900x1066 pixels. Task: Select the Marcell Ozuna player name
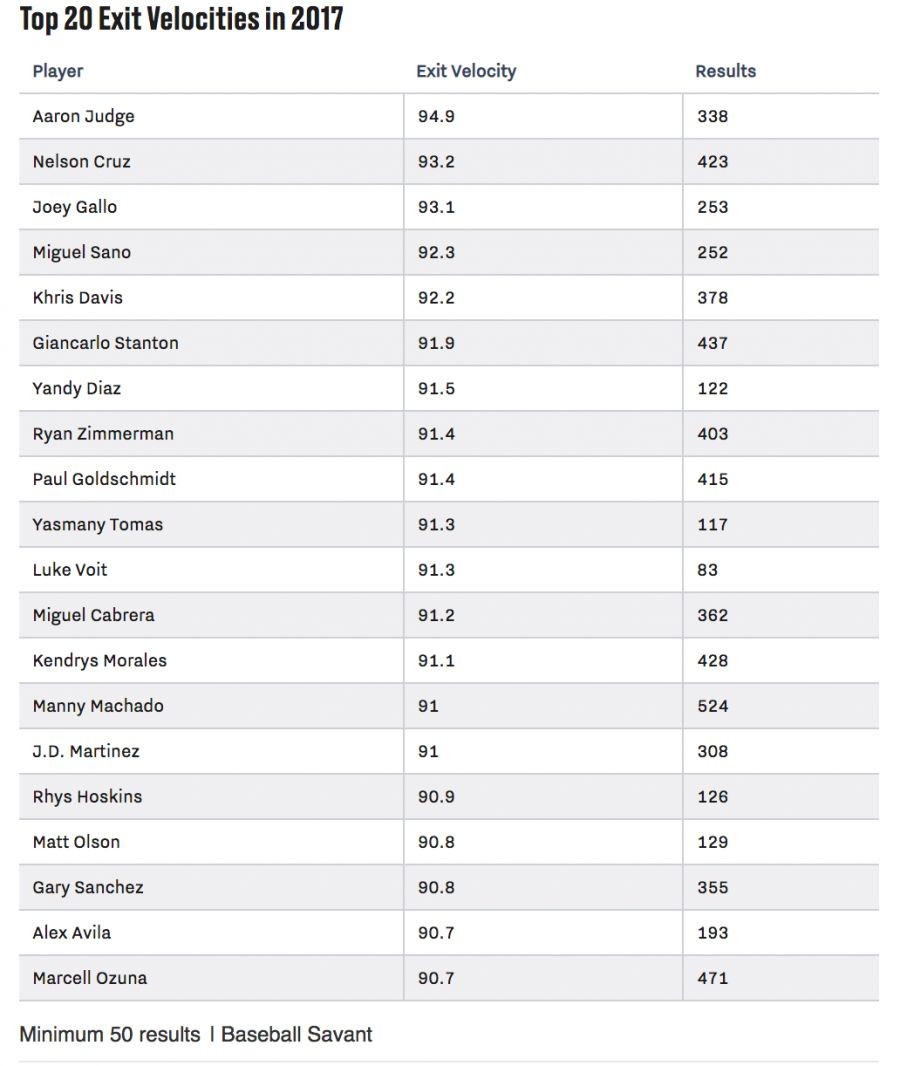(89, 978)
